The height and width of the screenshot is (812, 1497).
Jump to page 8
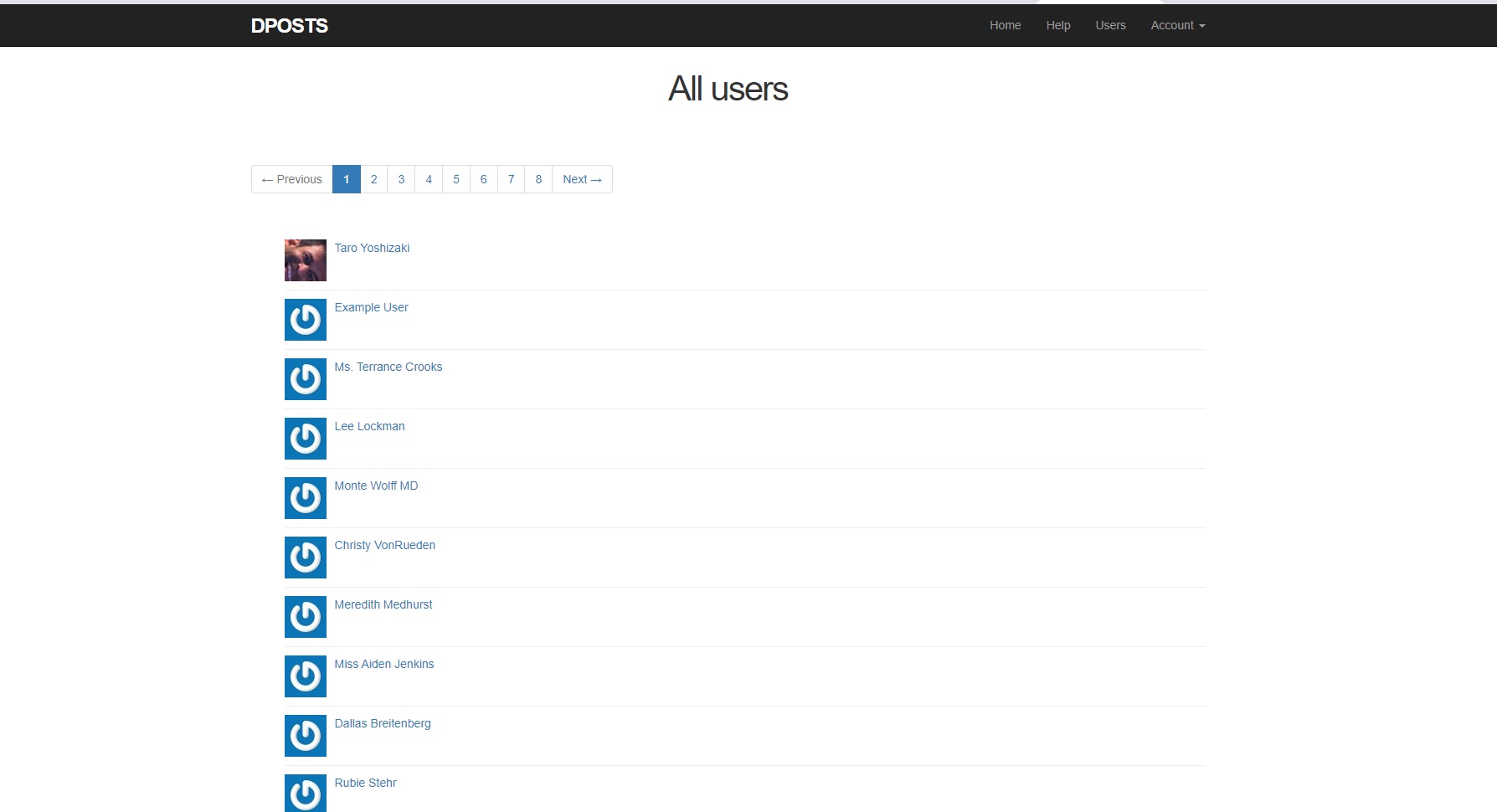click(538, 179)
